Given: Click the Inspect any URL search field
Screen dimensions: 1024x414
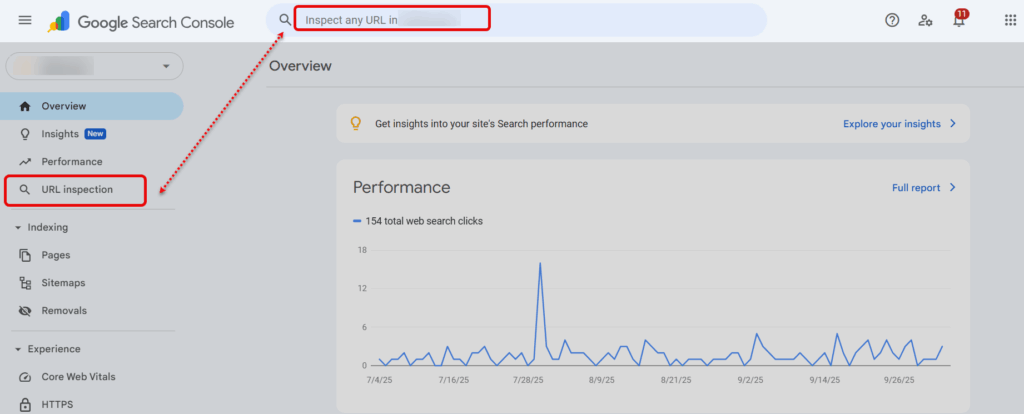Looking at the screenshot, I should 390,19.
